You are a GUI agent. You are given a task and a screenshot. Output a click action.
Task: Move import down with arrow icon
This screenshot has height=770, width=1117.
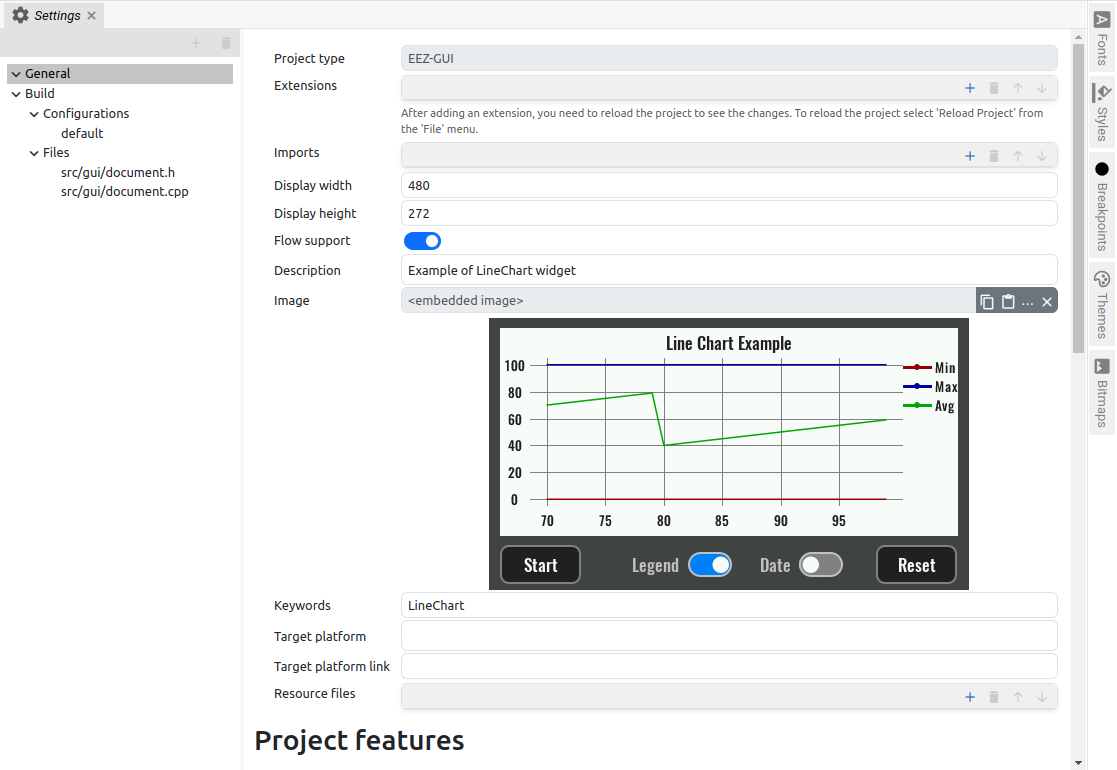(1041, 156)
